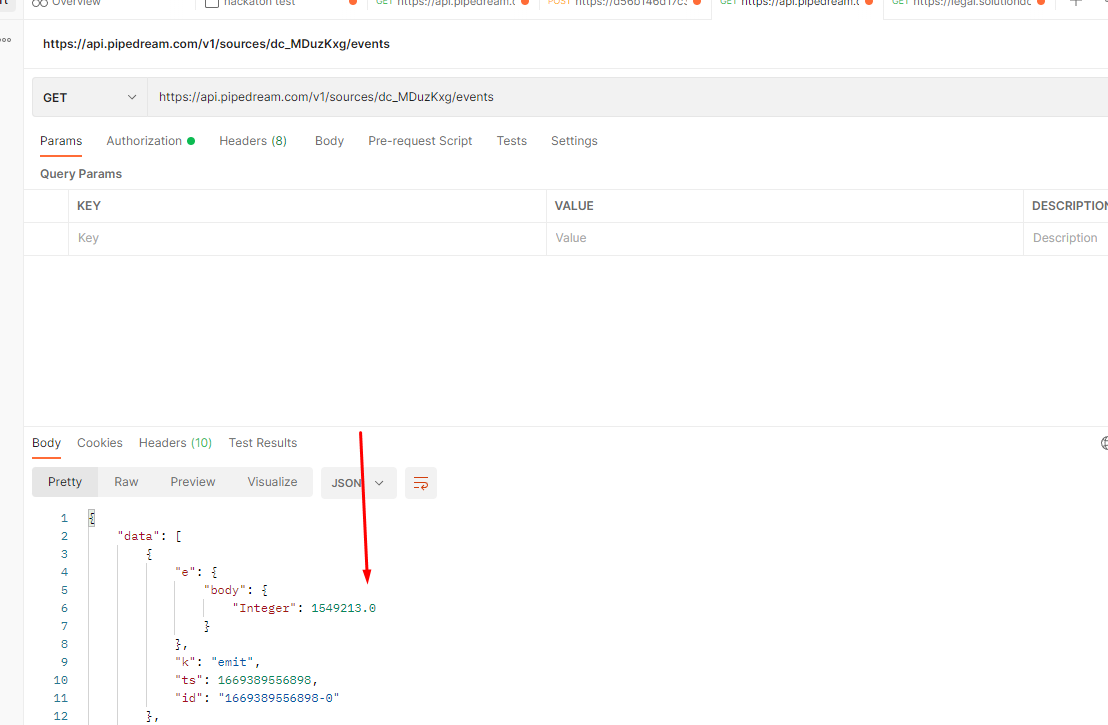Click the Query Params label
Viewport: 1108px width, 725px height.
click(81, 174)
